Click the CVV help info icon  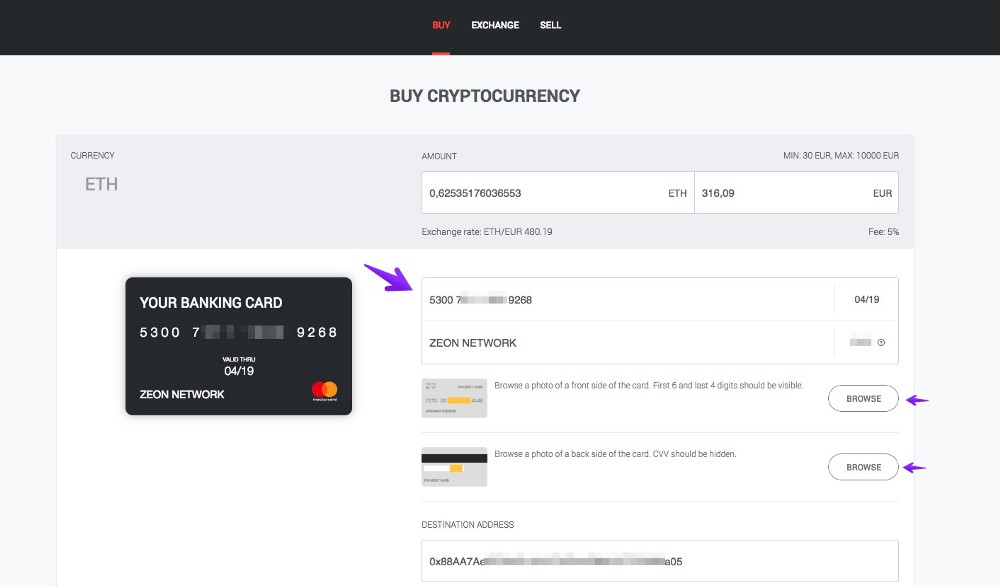click(x=881, y=343)
